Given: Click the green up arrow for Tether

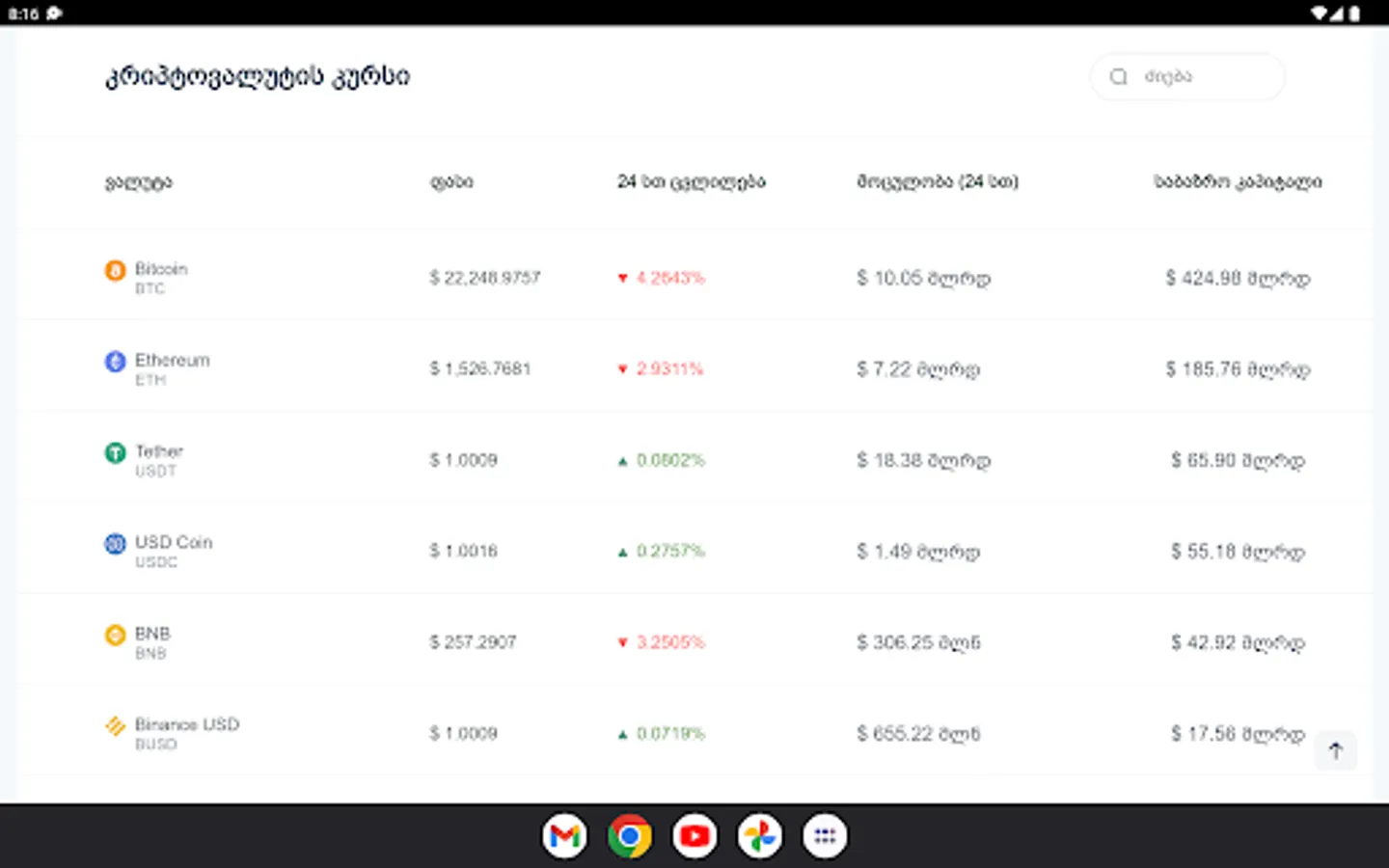Looking at the screenshot, I should (623, 461).
